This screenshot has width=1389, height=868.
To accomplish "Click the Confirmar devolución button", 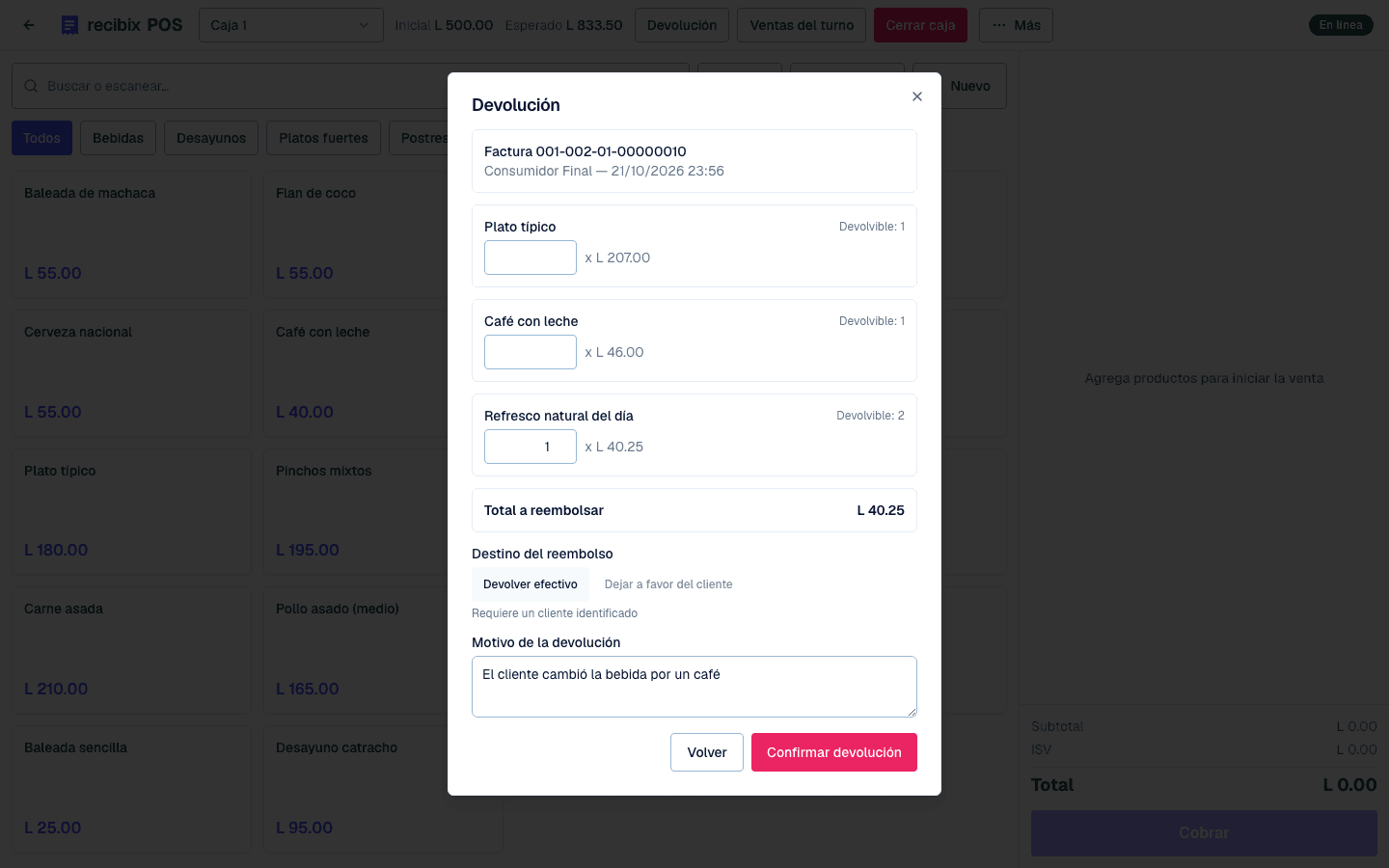I will pos(834,752).
